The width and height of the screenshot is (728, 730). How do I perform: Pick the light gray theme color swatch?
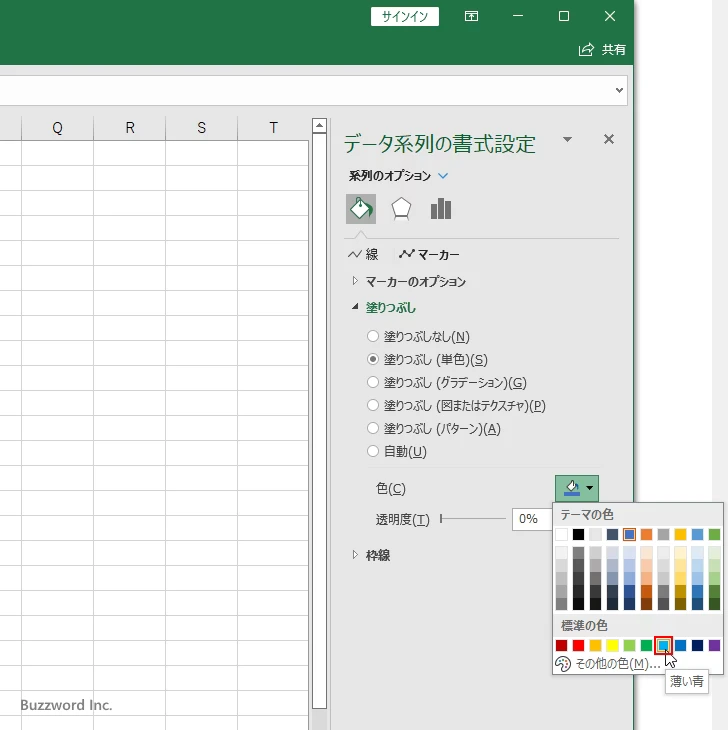[595, 534]
